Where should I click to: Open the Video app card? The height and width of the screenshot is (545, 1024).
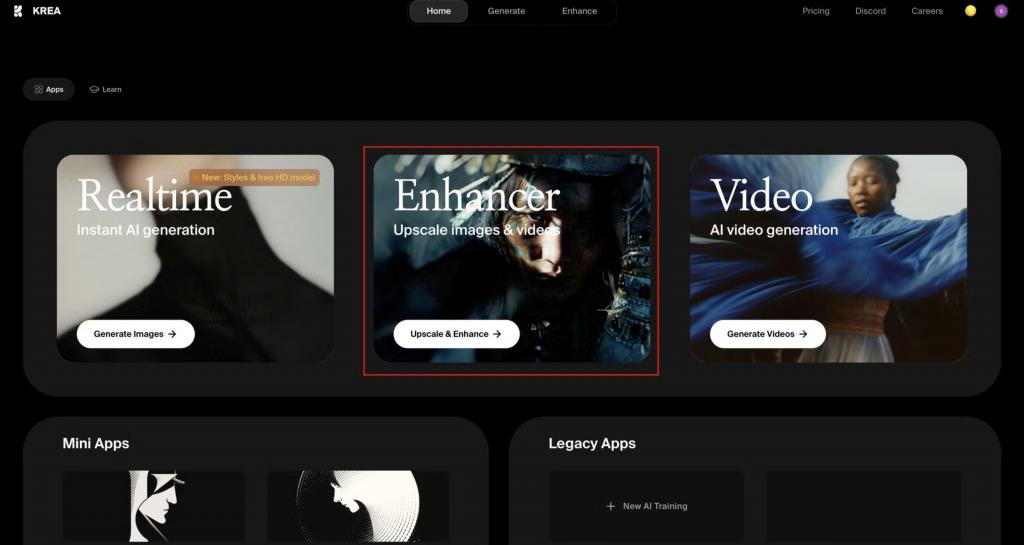829,258
